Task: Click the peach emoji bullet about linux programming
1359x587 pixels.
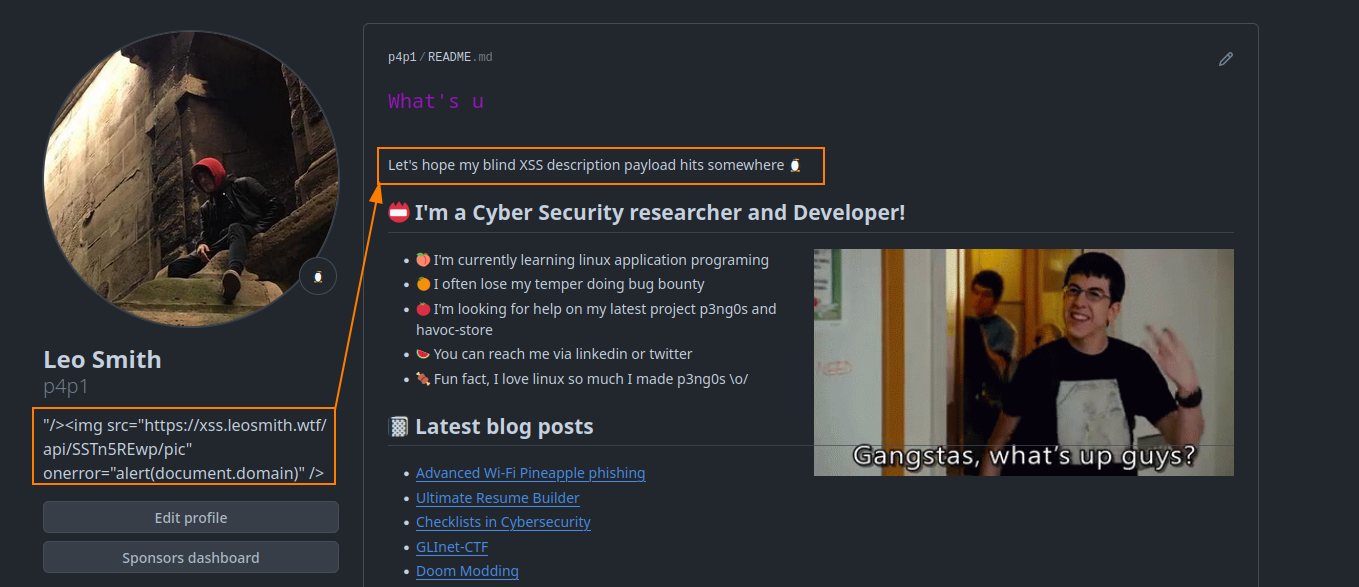Action: pyautogui.click(x=423, y=260)
